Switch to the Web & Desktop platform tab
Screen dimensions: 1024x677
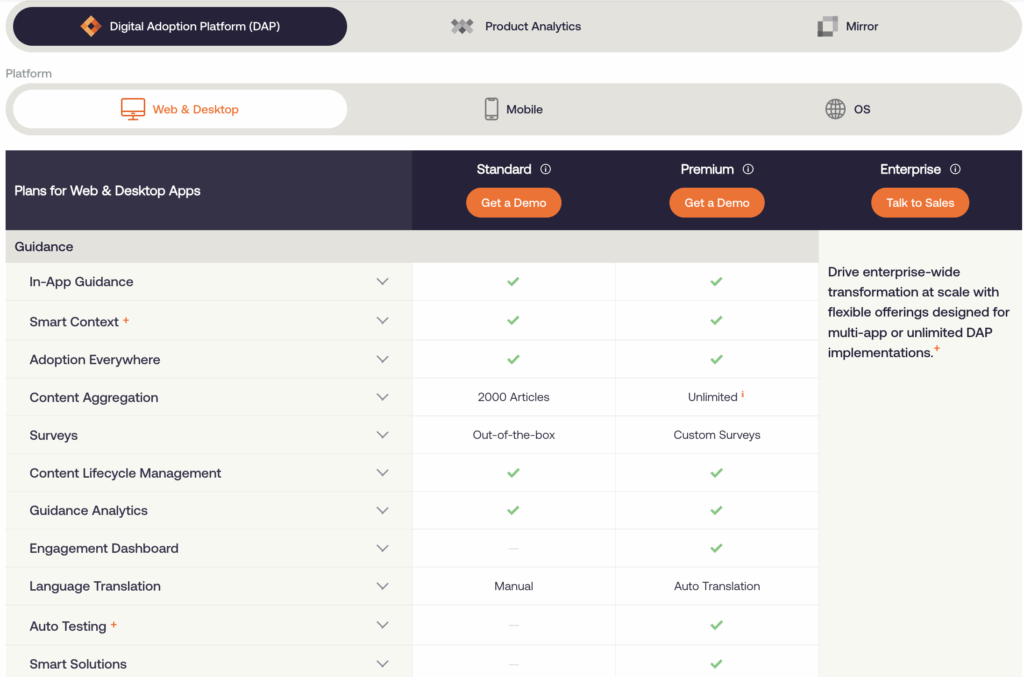pyautogui.click(x=178, y=108)
